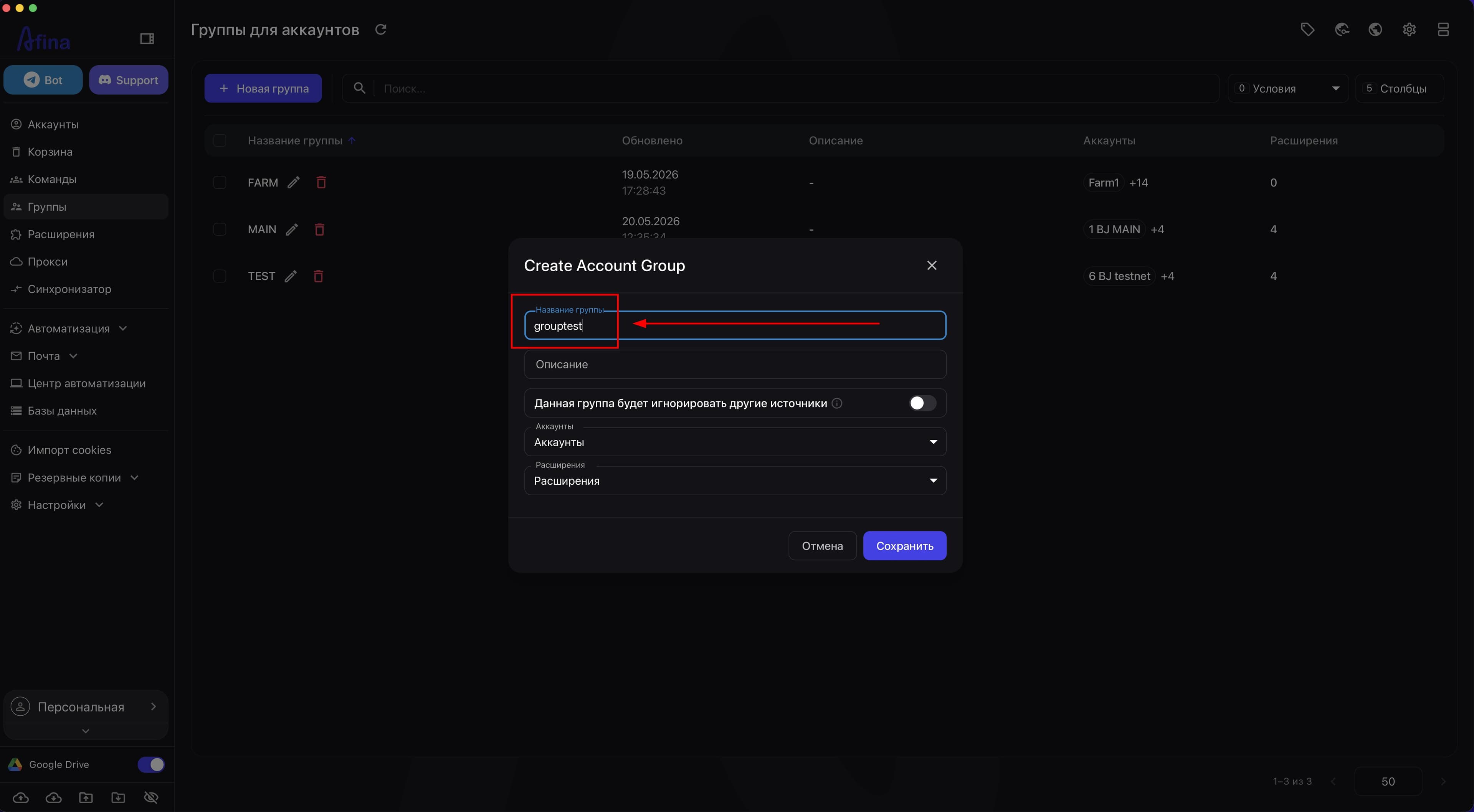1474x812 pixels.
Task: Open Импорт cookies in sidebar
Action: pyautogui.click(x=86, y=450)
